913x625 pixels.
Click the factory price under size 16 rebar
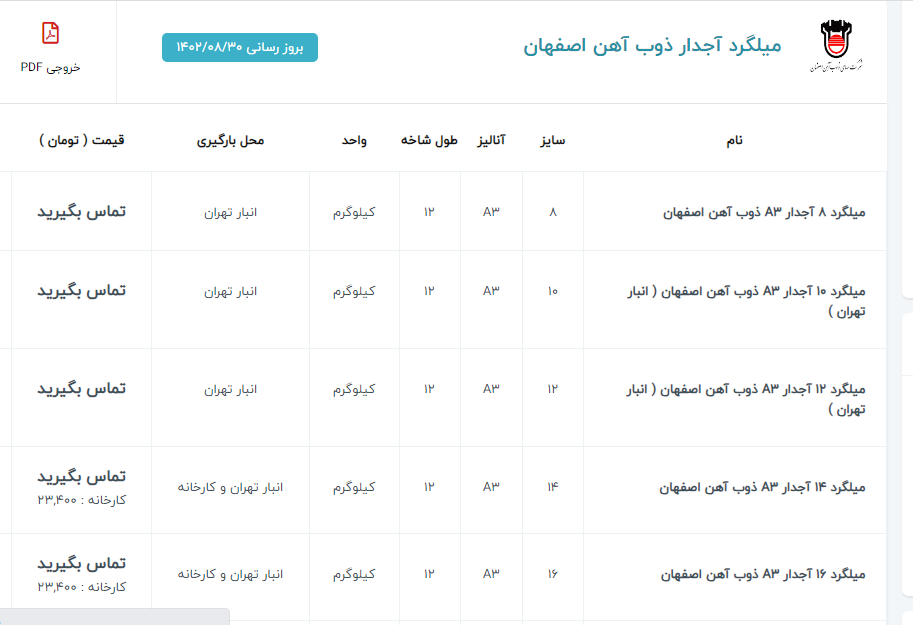pos(82,587)
